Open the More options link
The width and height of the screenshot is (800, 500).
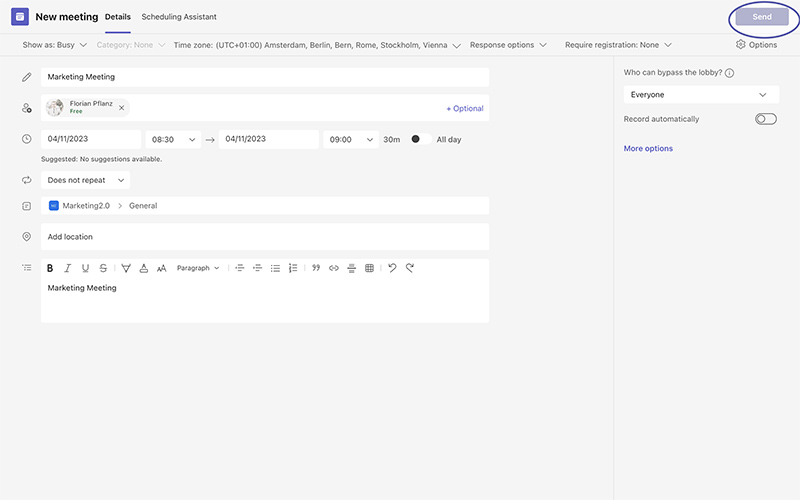click(x=648, y=149)
